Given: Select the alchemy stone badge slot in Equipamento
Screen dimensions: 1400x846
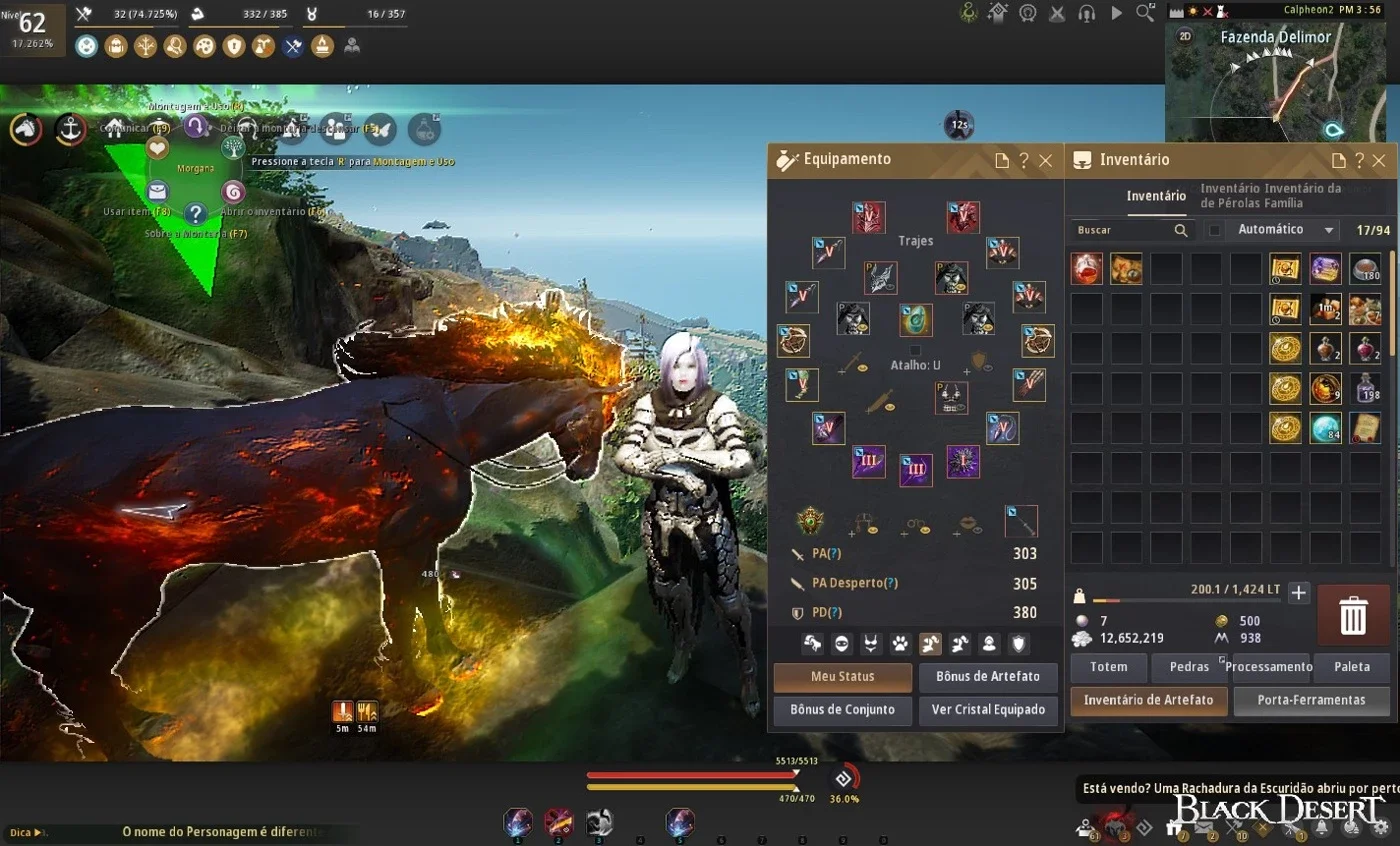Looking at the screenshot, I should tap(810, 521).
